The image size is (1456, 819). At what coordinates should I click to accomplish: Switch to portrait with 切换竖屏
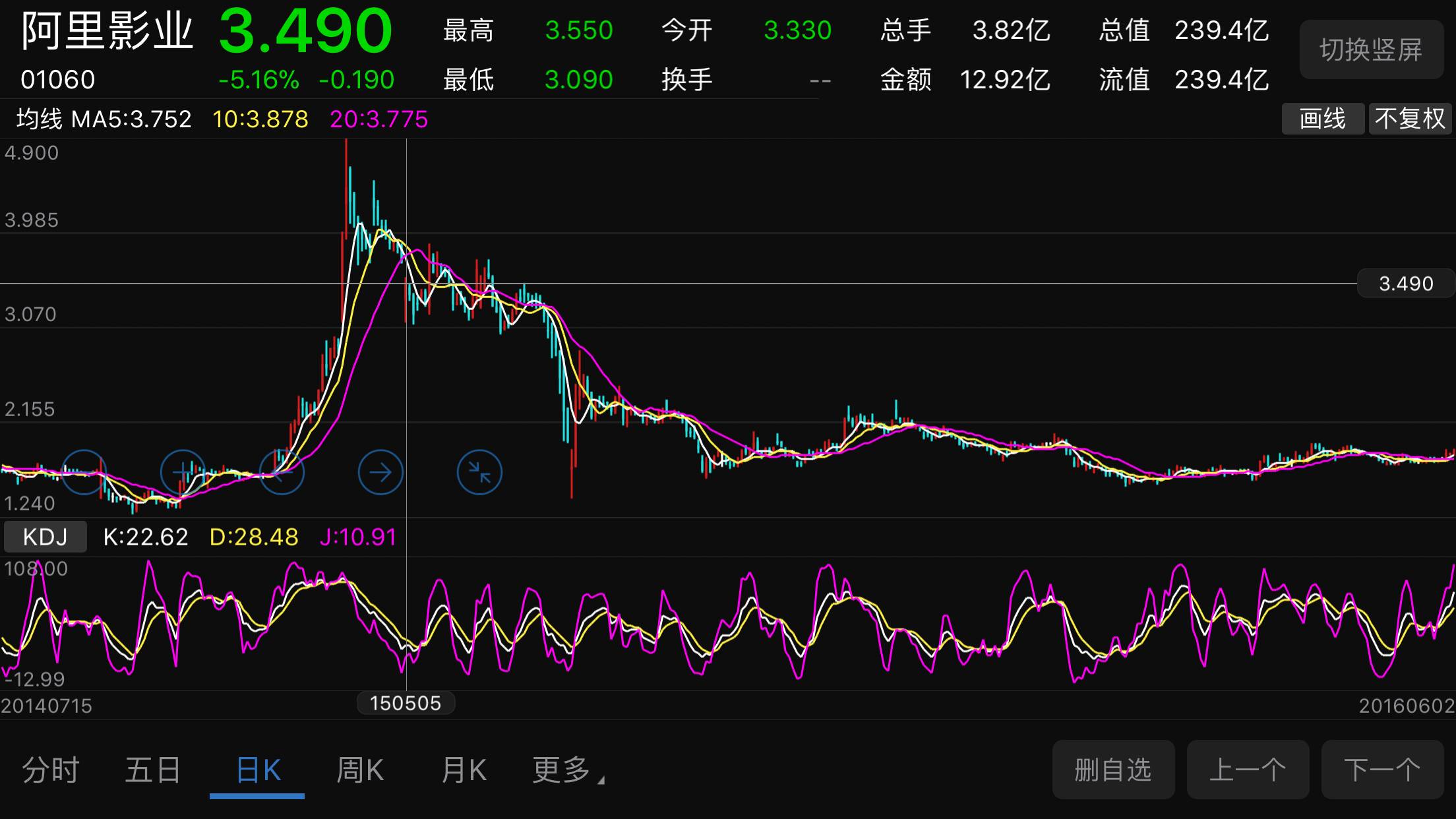(1371, 49)
